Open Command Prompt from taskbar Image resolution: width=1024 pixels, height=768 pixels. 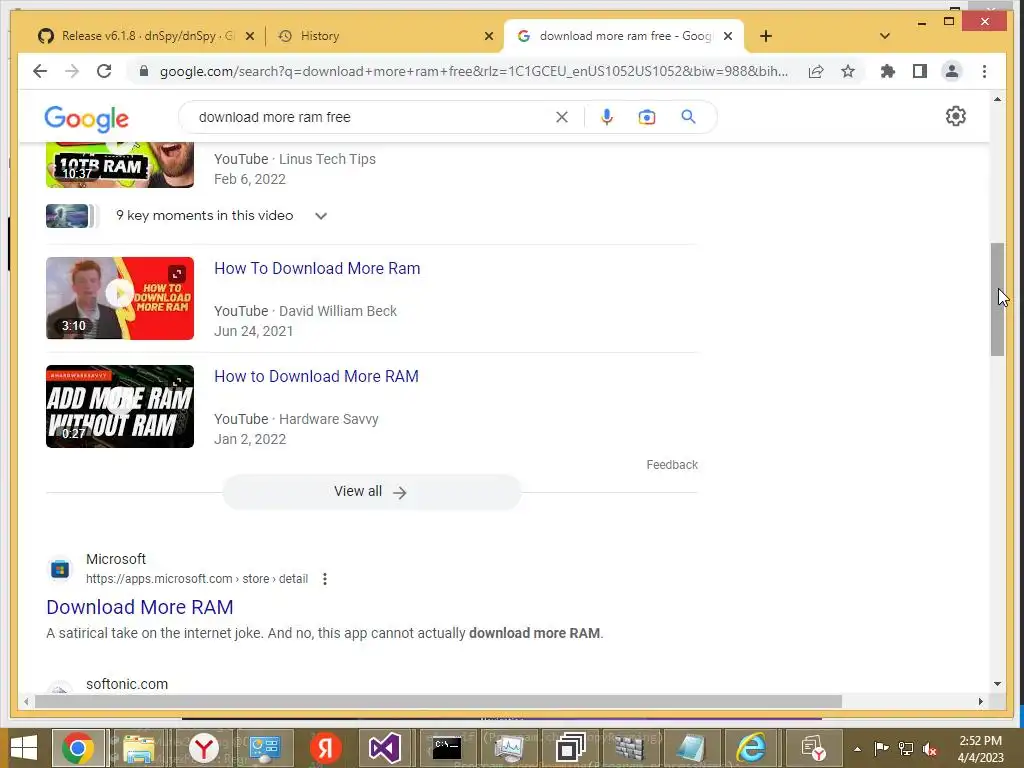(447, 748)
